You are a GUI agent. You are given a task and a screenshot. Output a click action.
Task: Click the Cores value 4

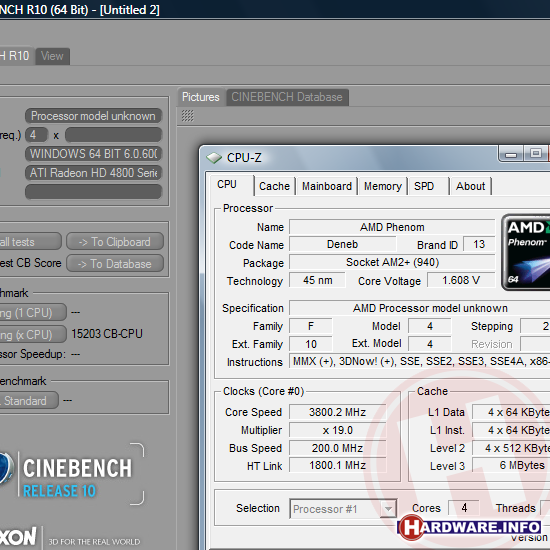tap(464, 508)
